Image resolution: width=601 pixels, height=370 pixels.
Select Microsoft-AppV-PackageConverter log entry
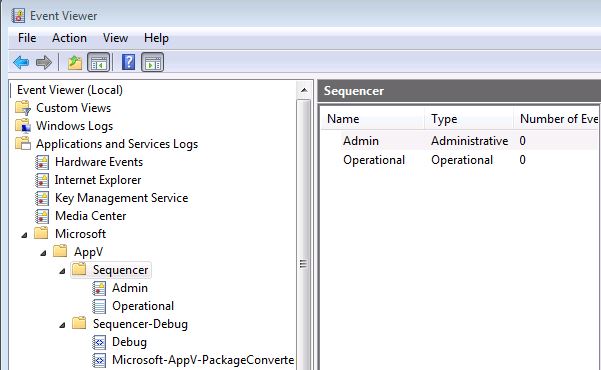click(203, 360)
